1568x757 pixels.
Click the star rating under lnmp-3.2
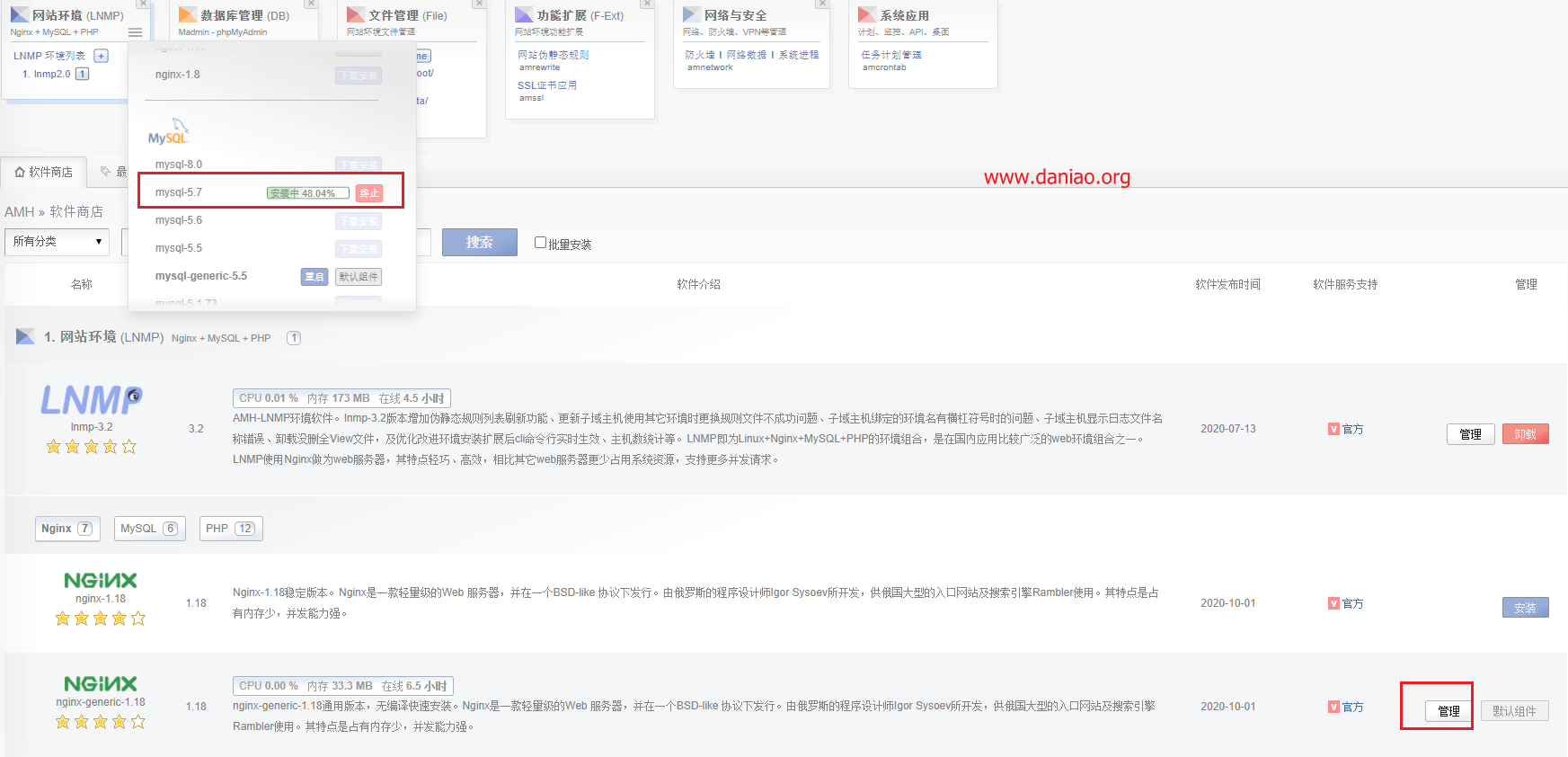92,447
